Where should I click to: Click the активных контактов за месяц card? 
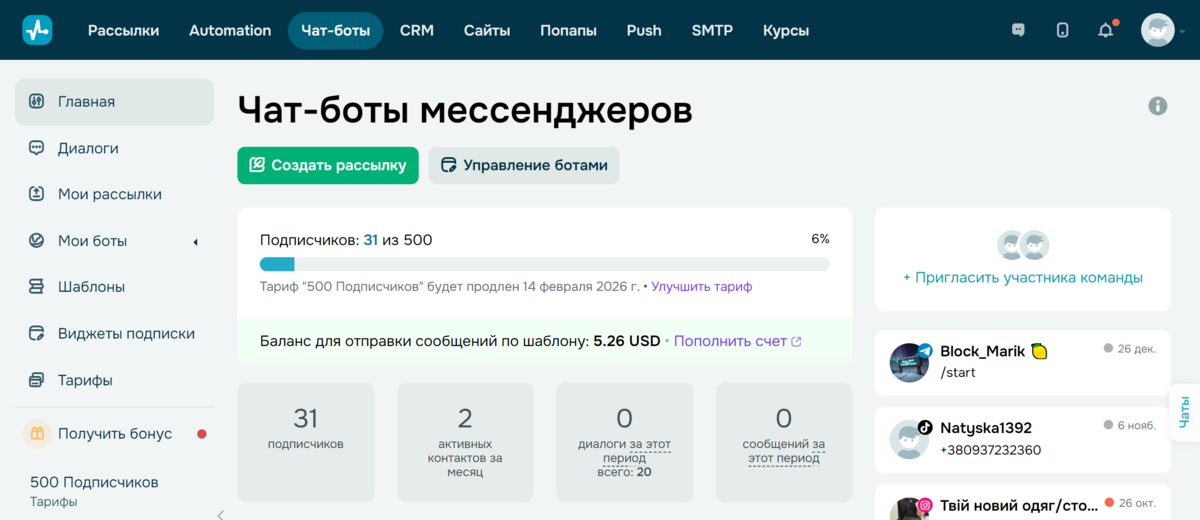pyautogui.click(x=465, y=442)
